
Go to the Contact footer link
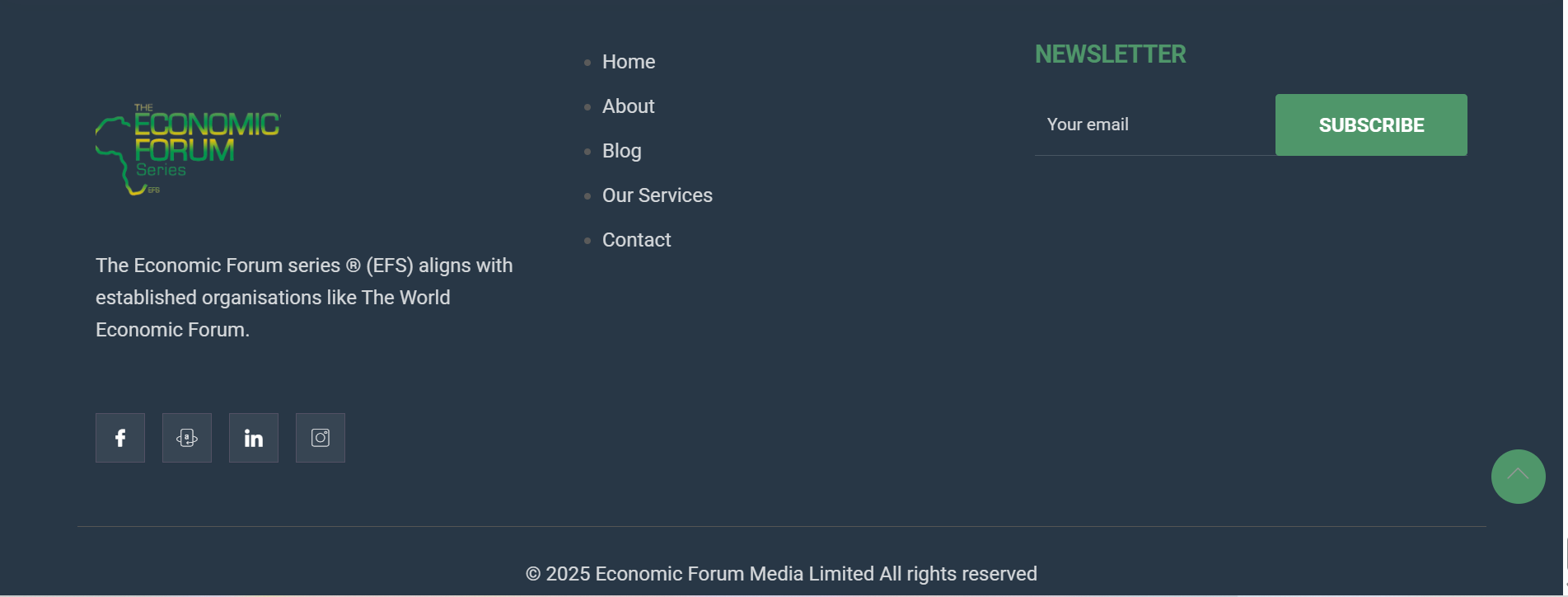pos(636,240)
